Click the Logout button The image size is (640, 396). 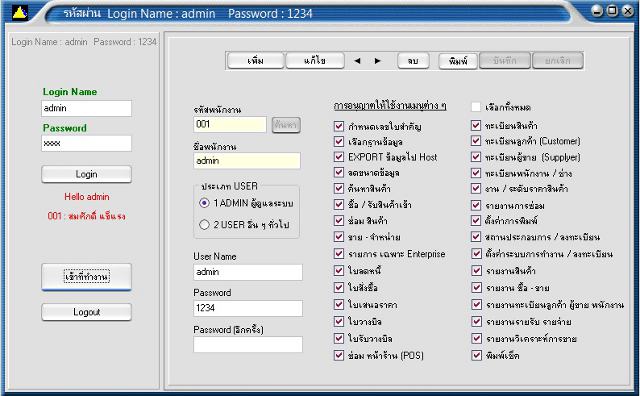(87, 312)
